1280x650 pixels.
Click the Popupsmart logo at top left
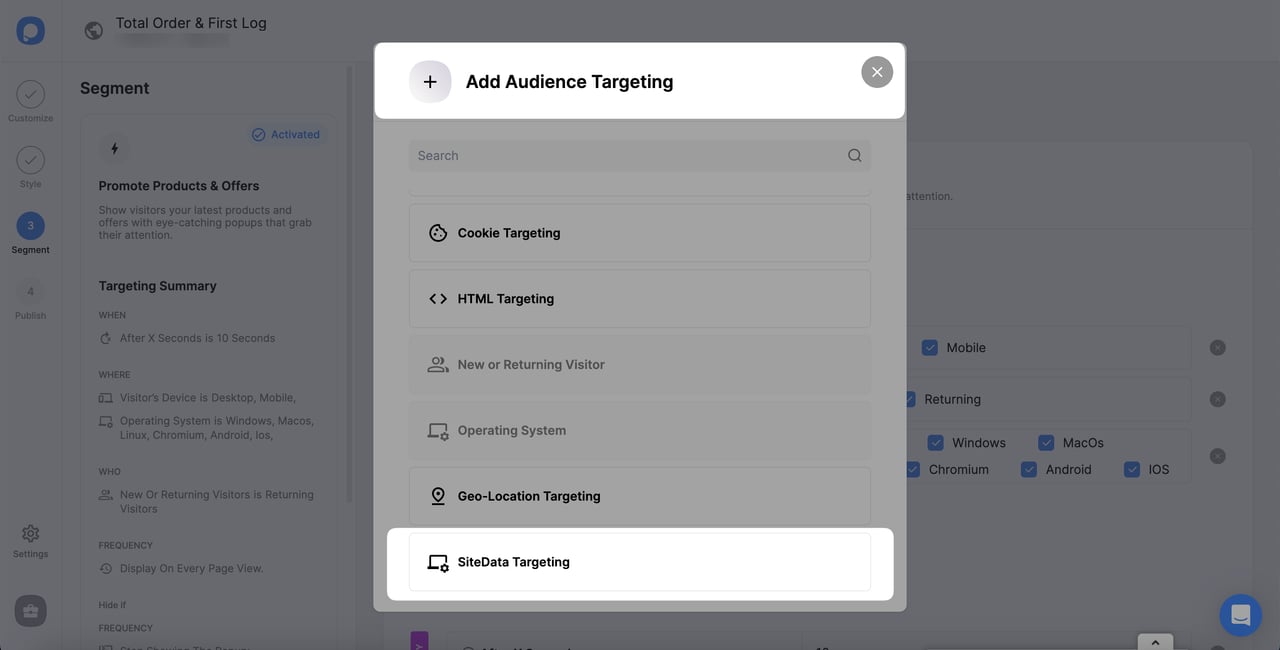(30, 30)
